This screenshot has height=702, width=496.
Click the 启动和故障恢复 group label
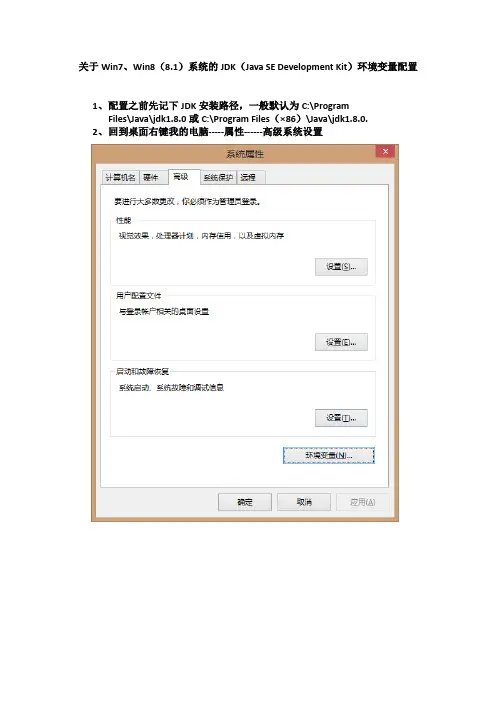pos(142,371)
